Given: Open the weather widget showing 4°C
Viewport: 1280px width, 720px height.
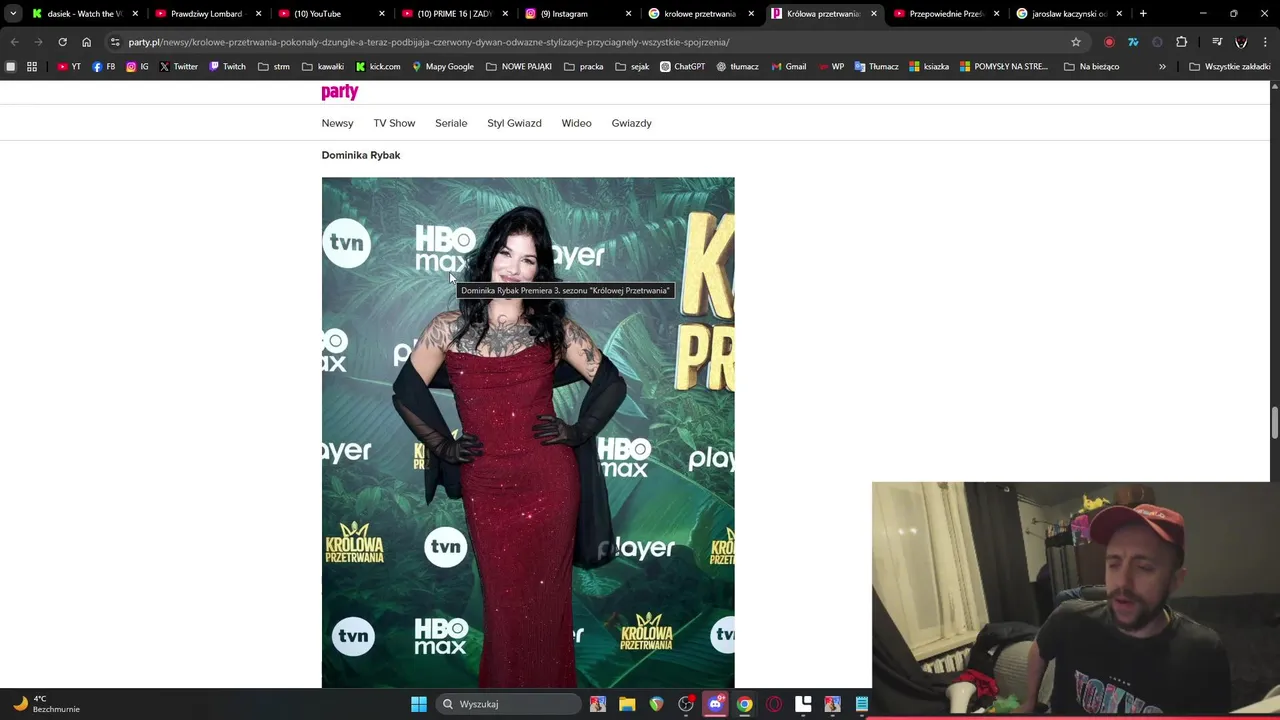Looking at the screenshot, I should (x=45, y=704).
